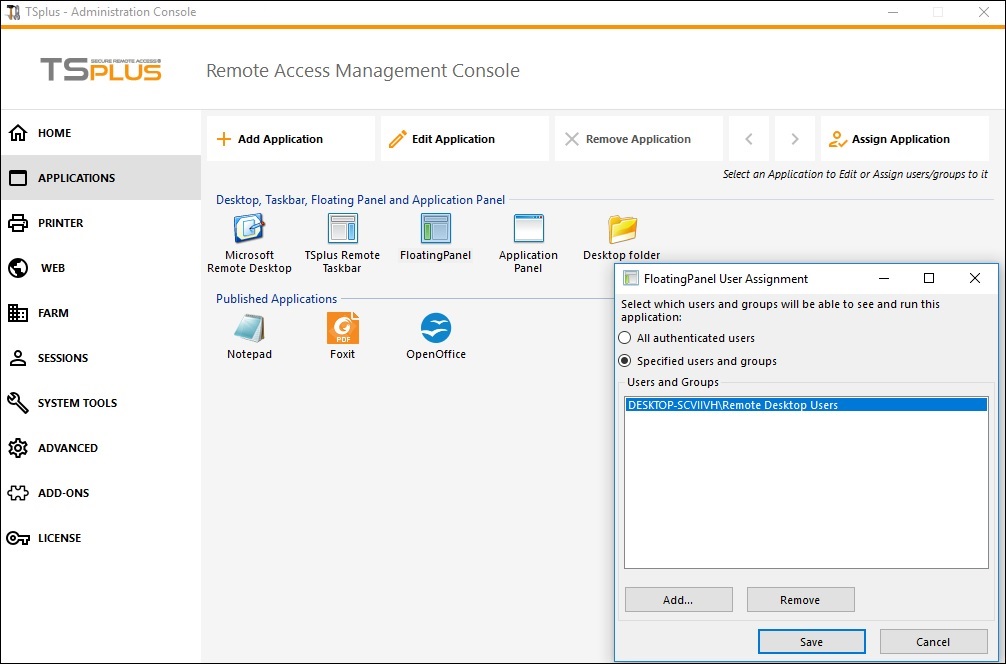Open the Microsoft Remote Desktop application icon
1006x664 pixels.
(249, 230)
